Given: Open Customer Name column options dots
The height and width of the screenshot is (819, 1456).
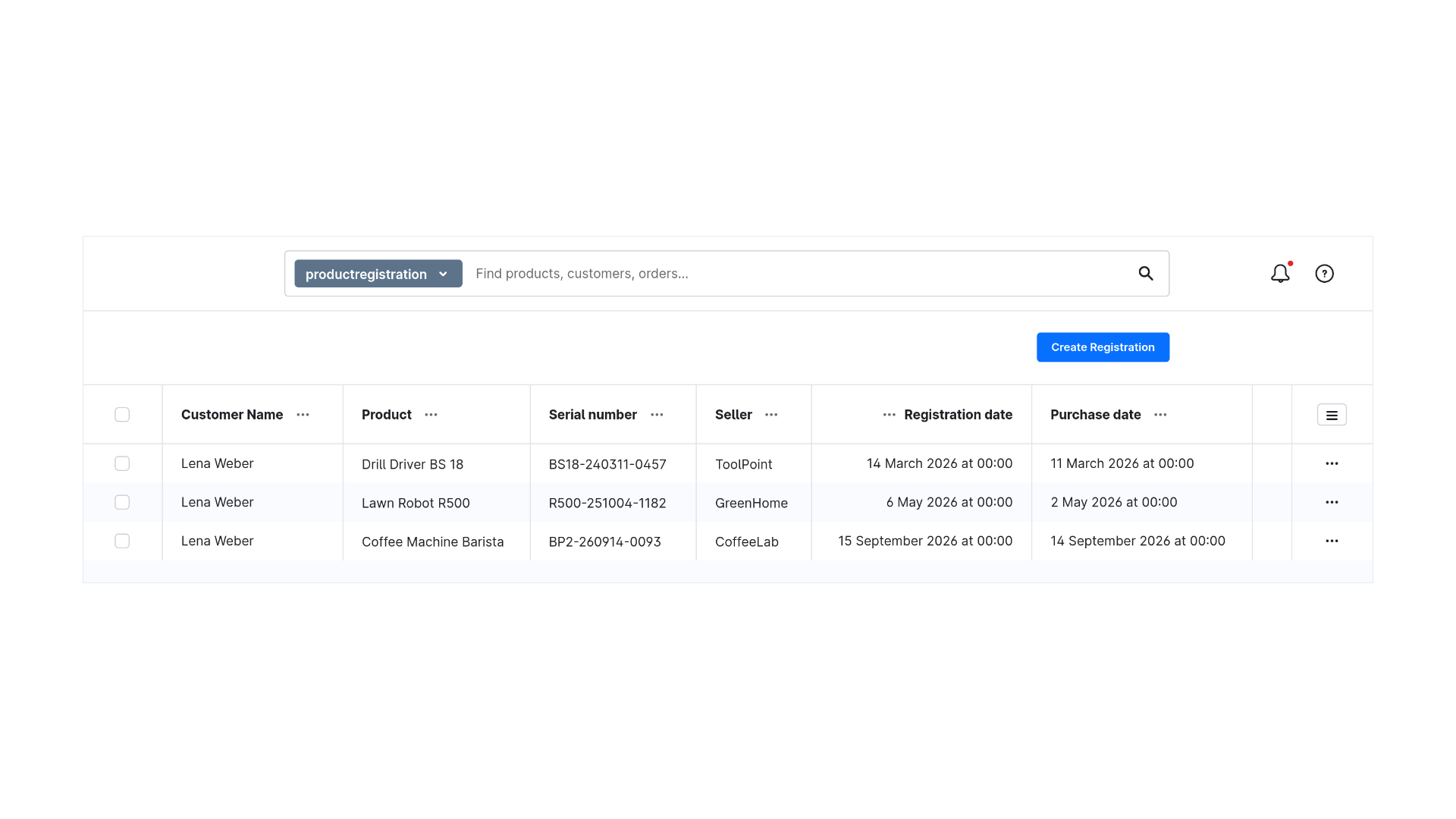Looking at the screenshot, I should click(303, 415).
